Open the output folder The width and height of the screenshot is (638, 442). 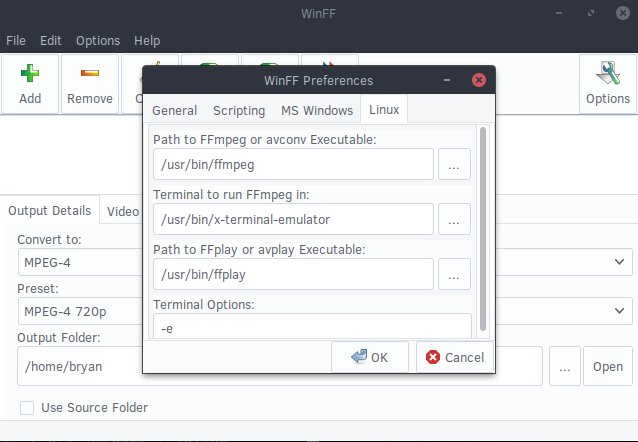[x=608, y=366]
